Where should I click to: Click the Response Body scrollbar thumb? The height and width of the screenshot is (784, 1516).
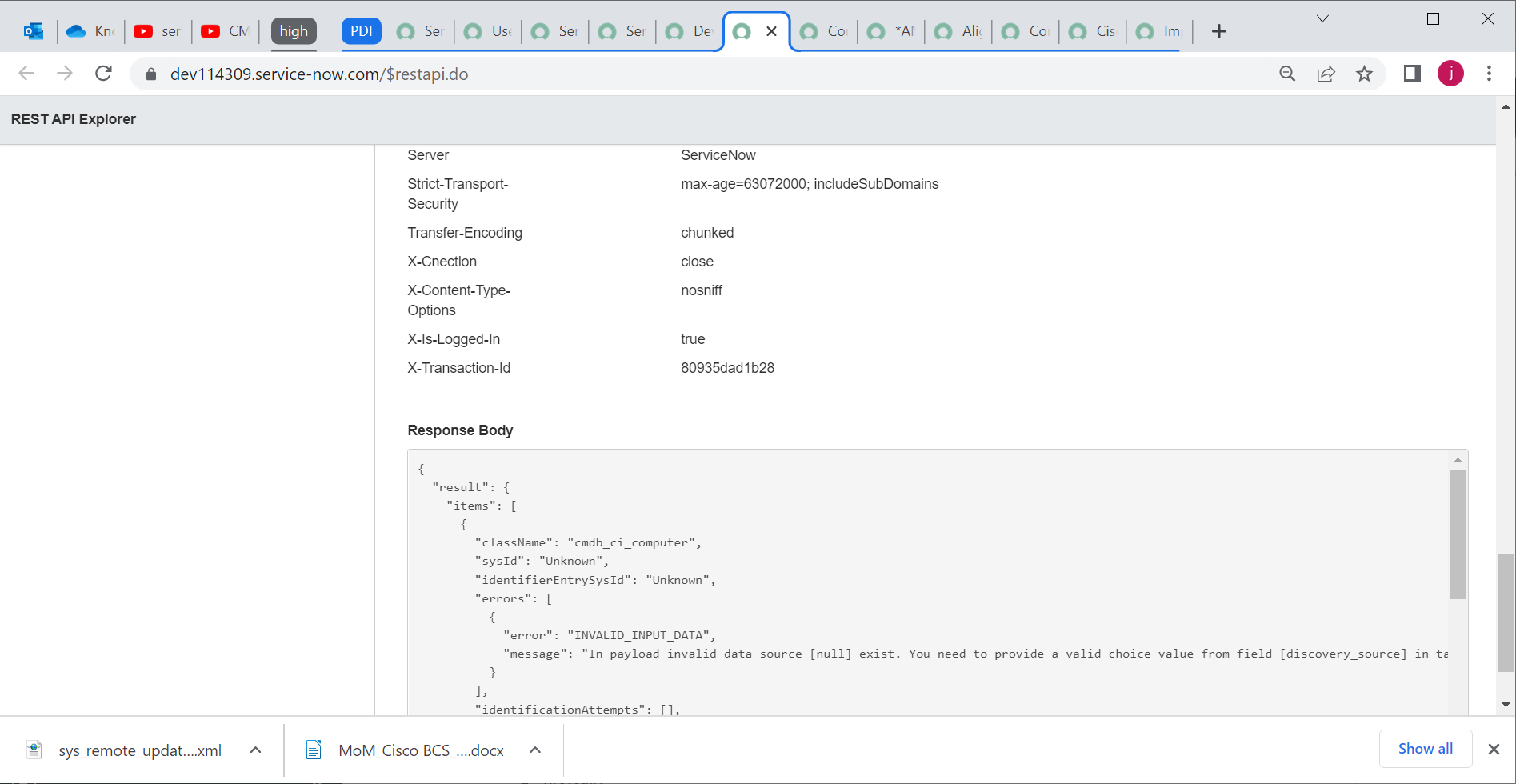point(1458,534)
